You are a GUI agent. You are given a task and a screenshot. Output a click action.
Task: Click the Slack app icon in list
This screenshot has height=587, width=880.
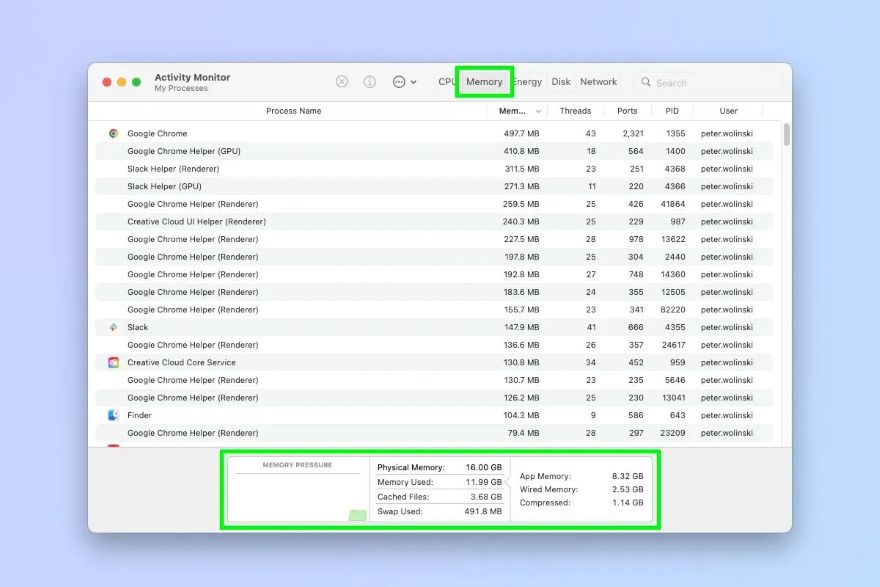[x=113, y=327]
